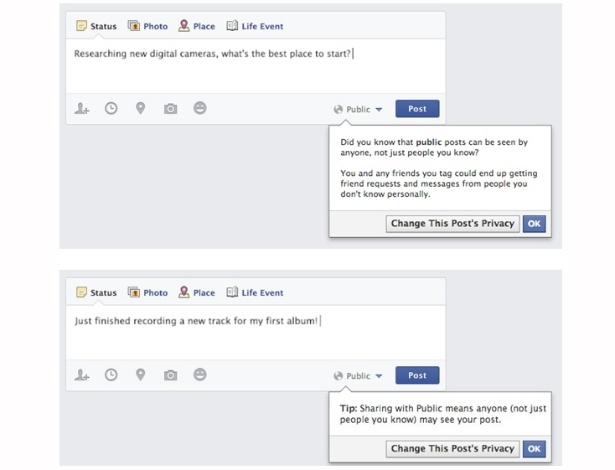
Task: Click Post button for album status
Action: coord(417,375)
